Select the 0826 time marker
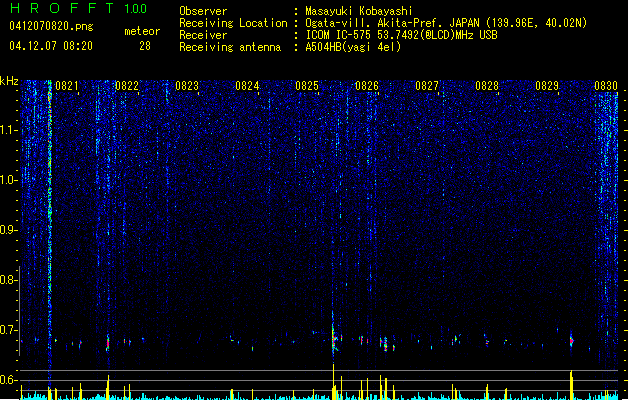Viewport: 629px width, 400px height. point(367,86)
